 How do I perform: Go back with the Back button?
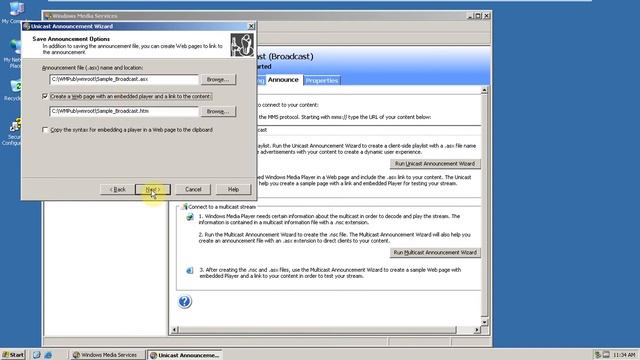(x=118, y=189)
